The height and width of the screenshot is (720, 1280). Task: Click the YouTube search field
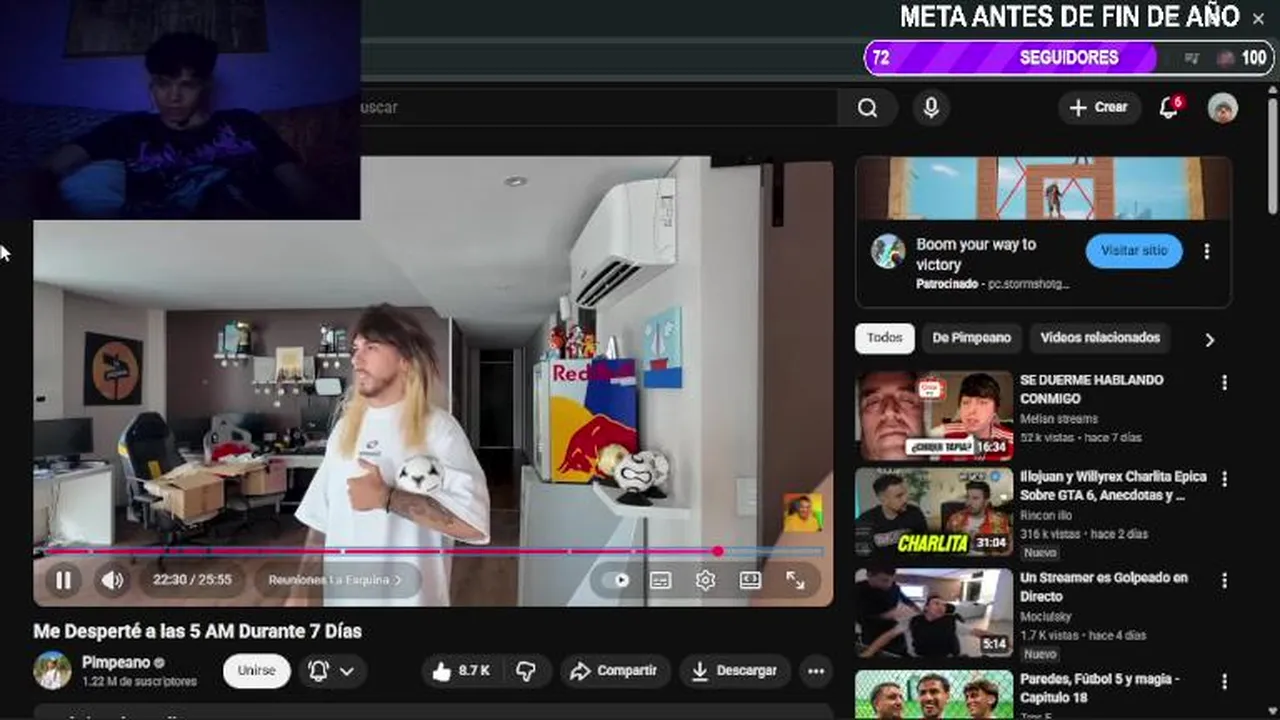coord(598,108)
